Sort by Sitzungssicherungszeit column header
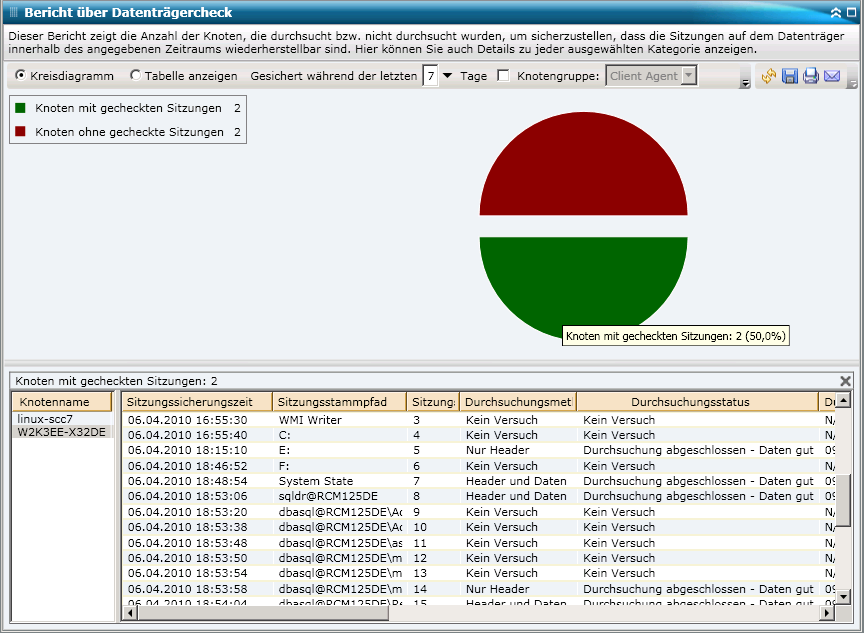This screenshot has height=633, width=867. point(197,402)
